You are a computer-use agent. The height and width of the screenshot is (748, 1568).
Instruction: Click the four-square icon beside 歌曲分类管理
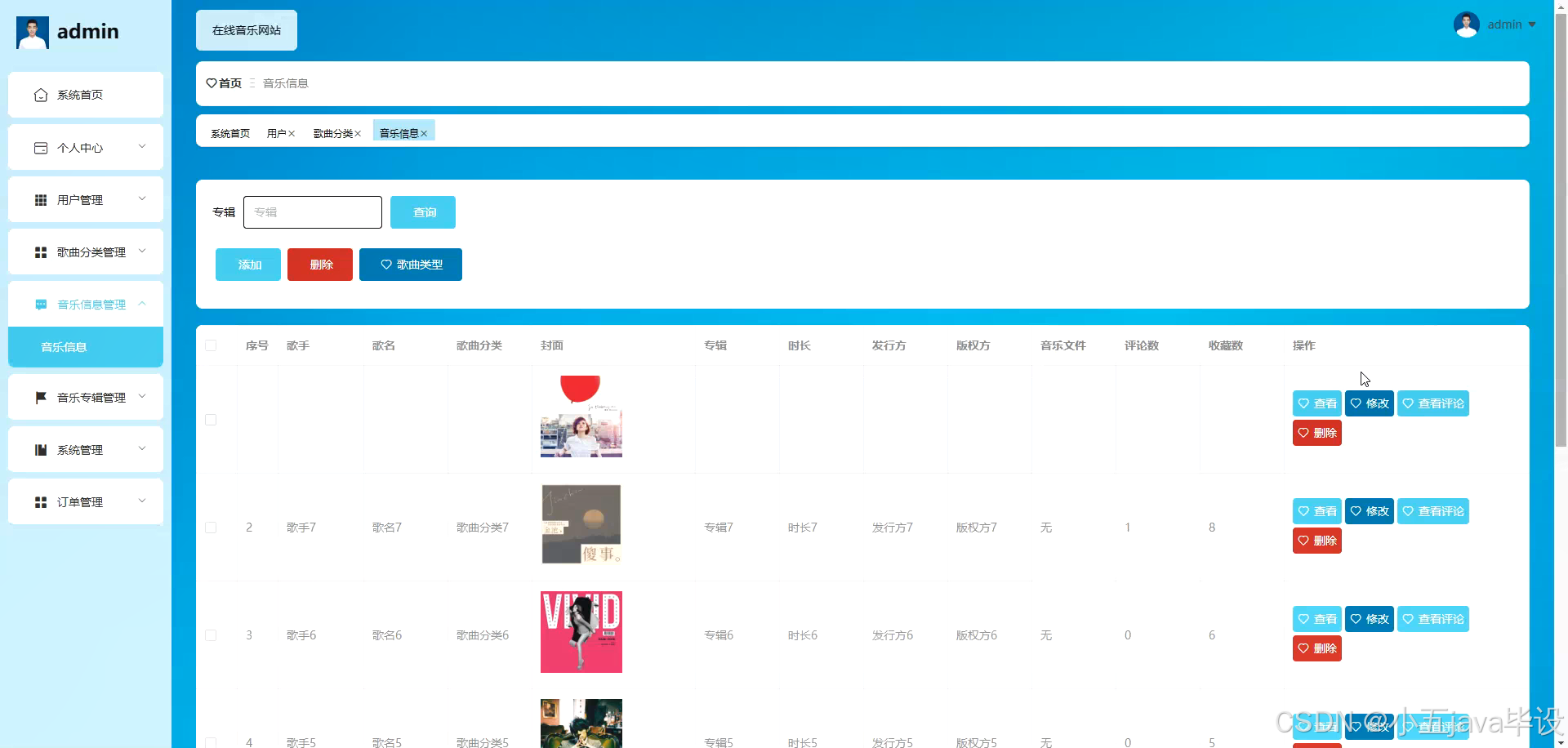[x=41, y=252]
